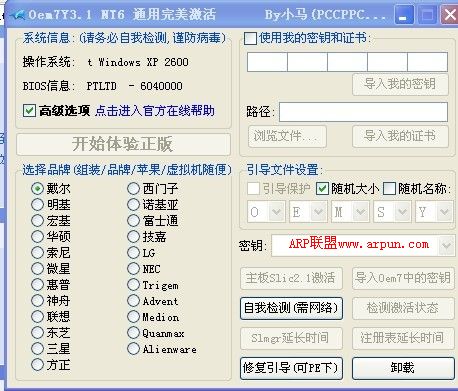This screenshot has width=458, height=391.
Task: Click the 检测激活状态 button
Action: (x=403, y=308)
